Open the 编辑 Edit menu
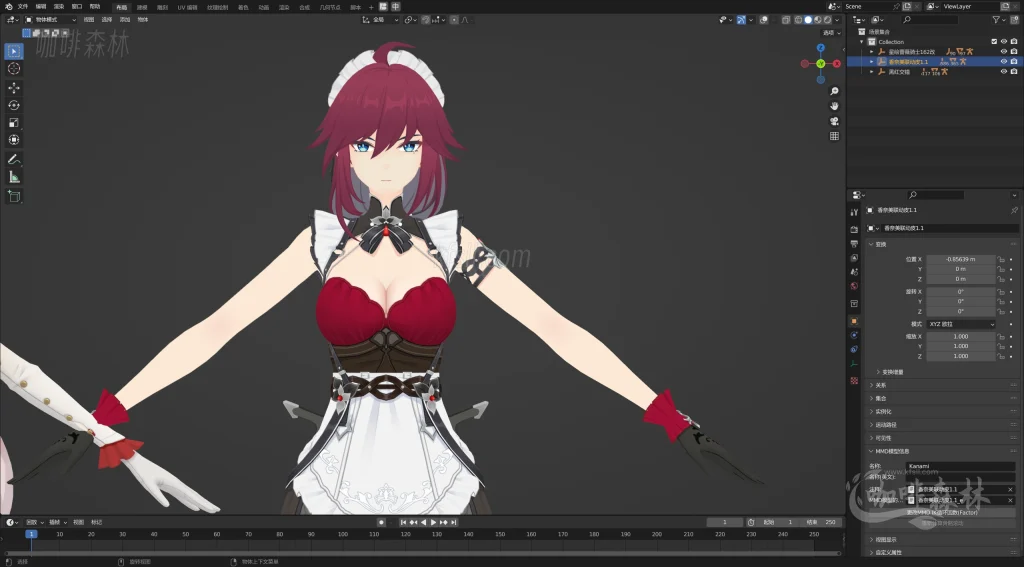The image size is (1024, 567). (41, 7)
